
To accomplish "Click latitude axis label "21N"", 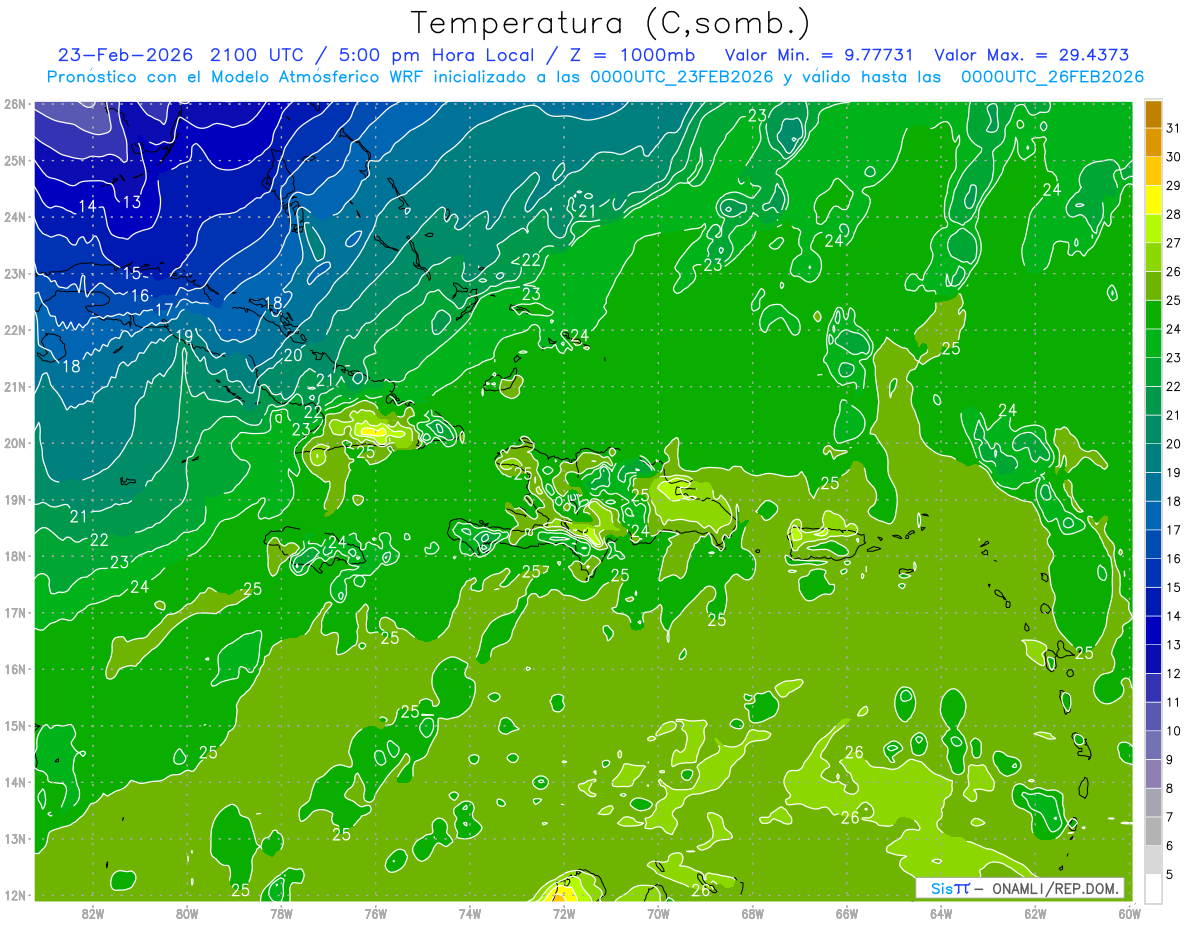I will (x=15, y=386).
